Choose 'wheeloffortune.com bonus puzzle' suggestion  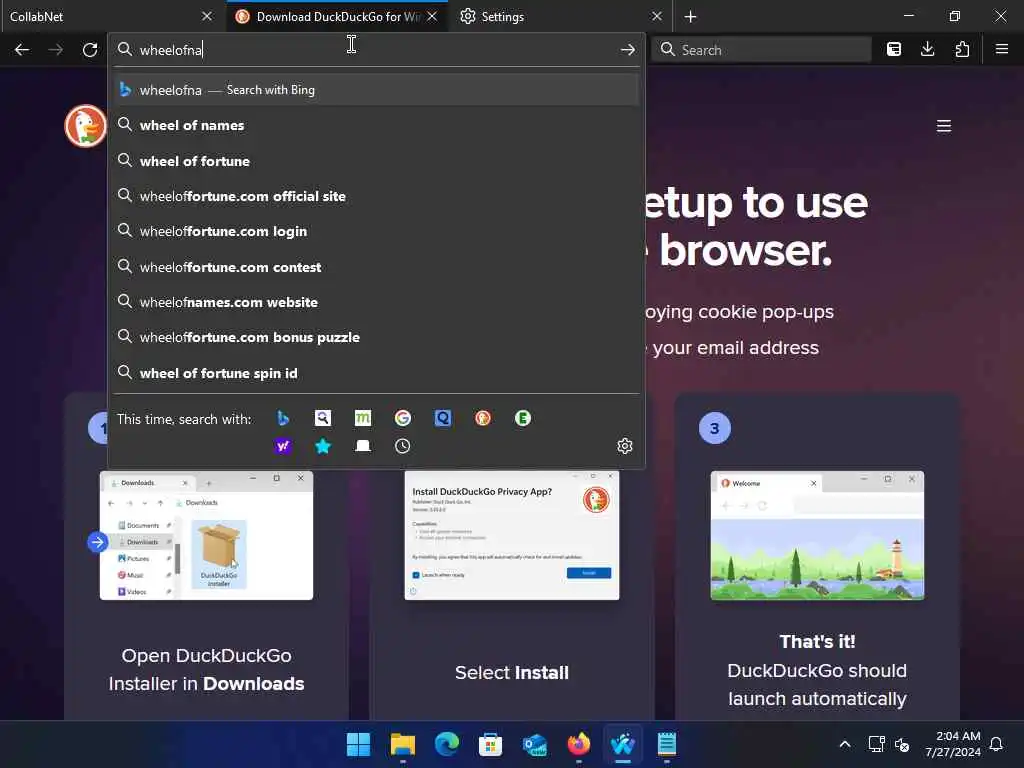coord(377,337)
